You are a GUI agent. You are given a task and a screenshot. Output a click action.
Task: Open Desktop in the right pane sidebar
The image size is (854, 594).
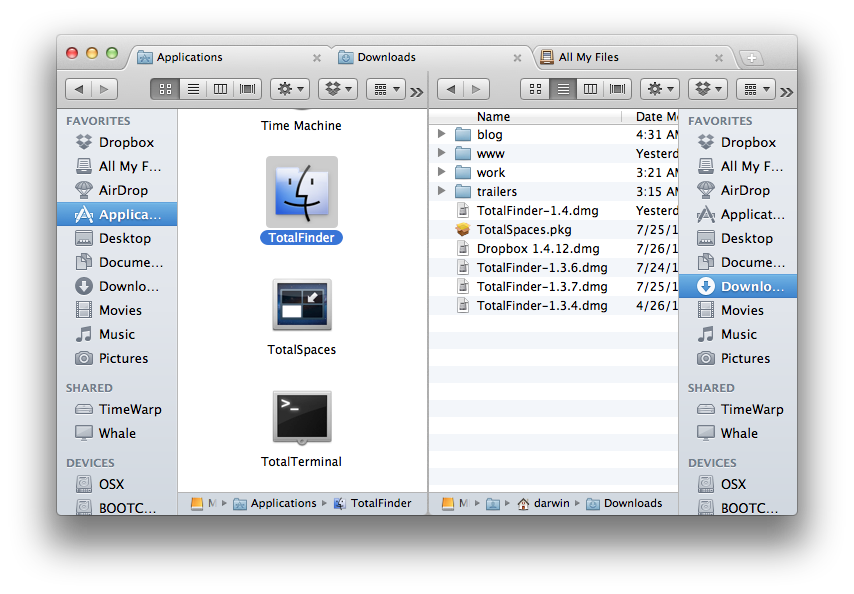738,238
